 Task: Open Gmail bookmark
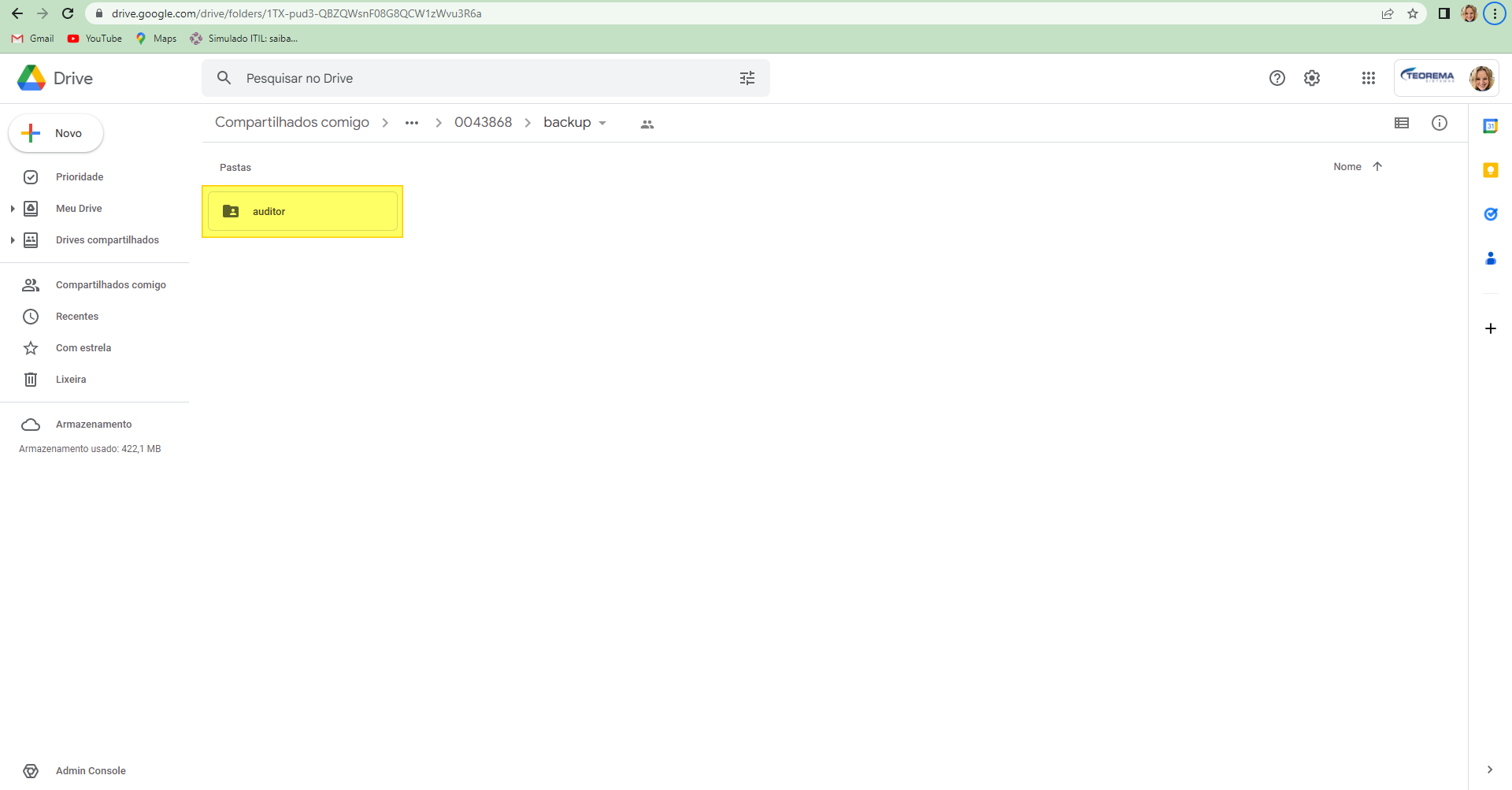(x=33, y=39)
